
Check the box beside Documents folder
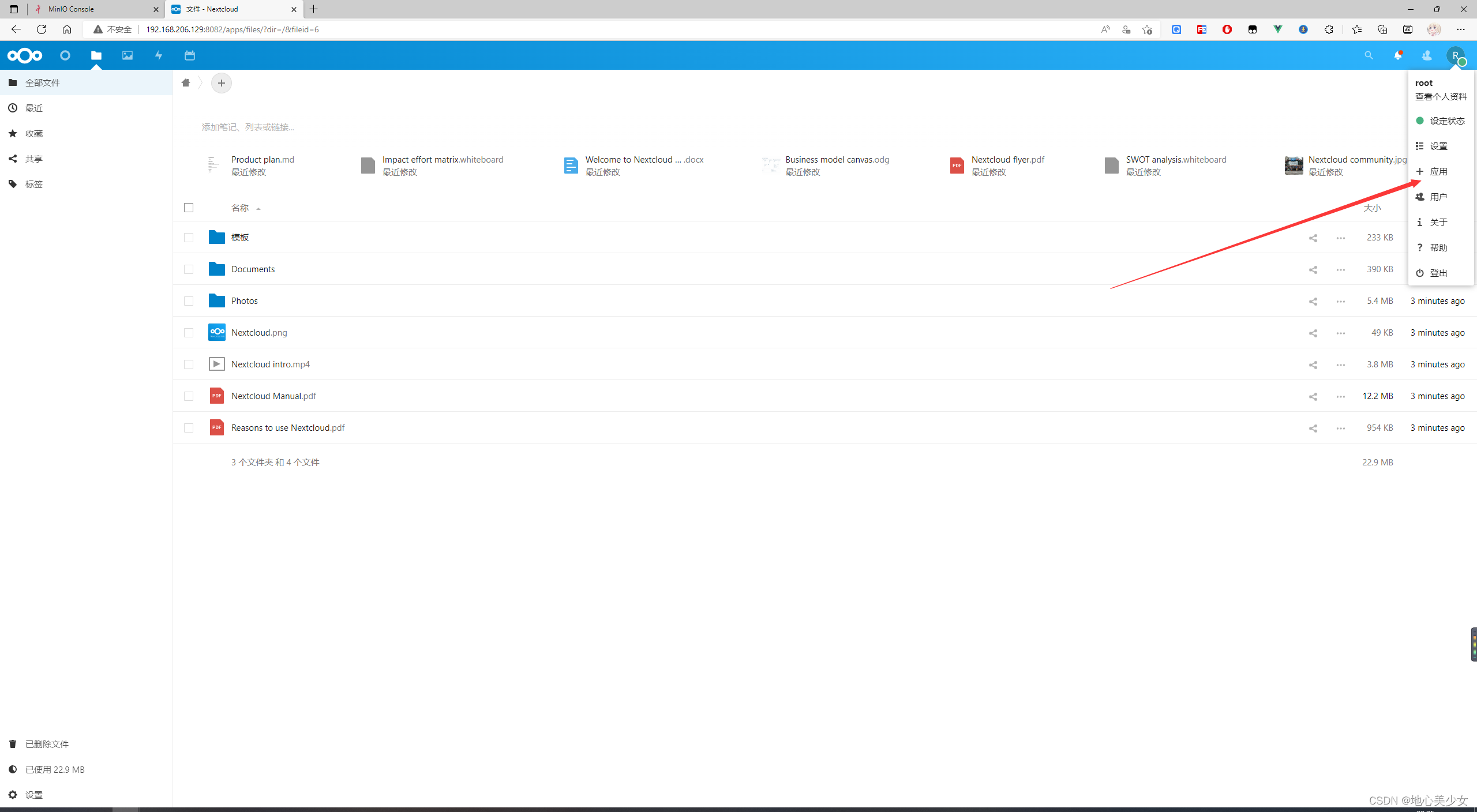coord(189,269)
